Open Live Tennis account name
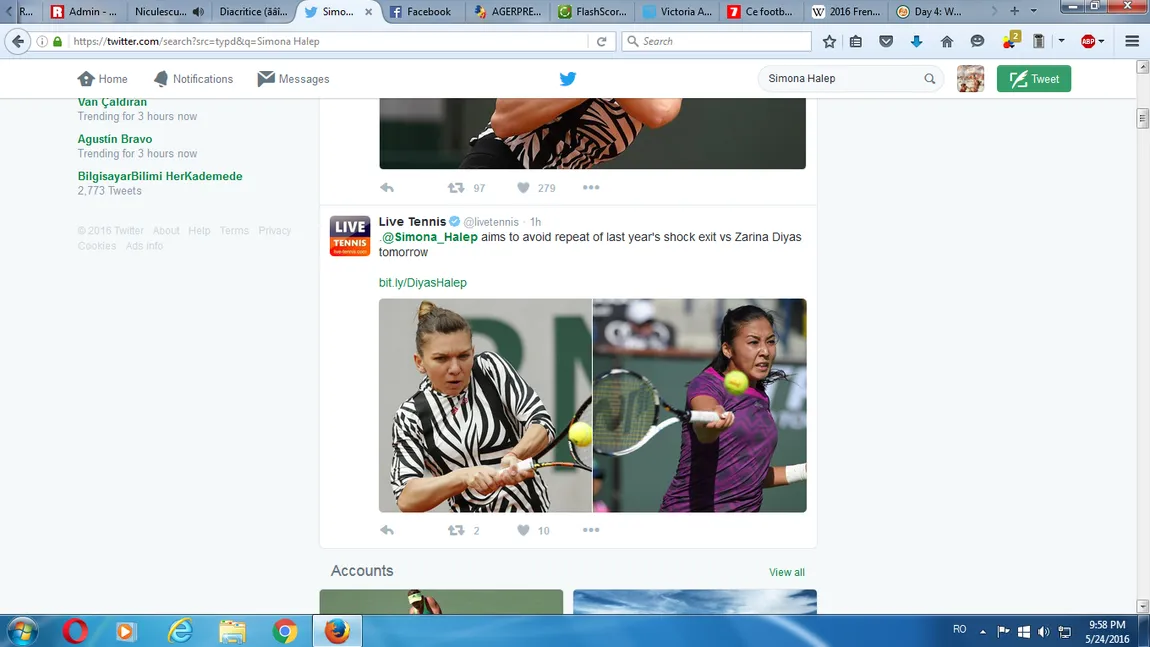The height and width of the screenshot is (647, 1150). click(412, 222)
